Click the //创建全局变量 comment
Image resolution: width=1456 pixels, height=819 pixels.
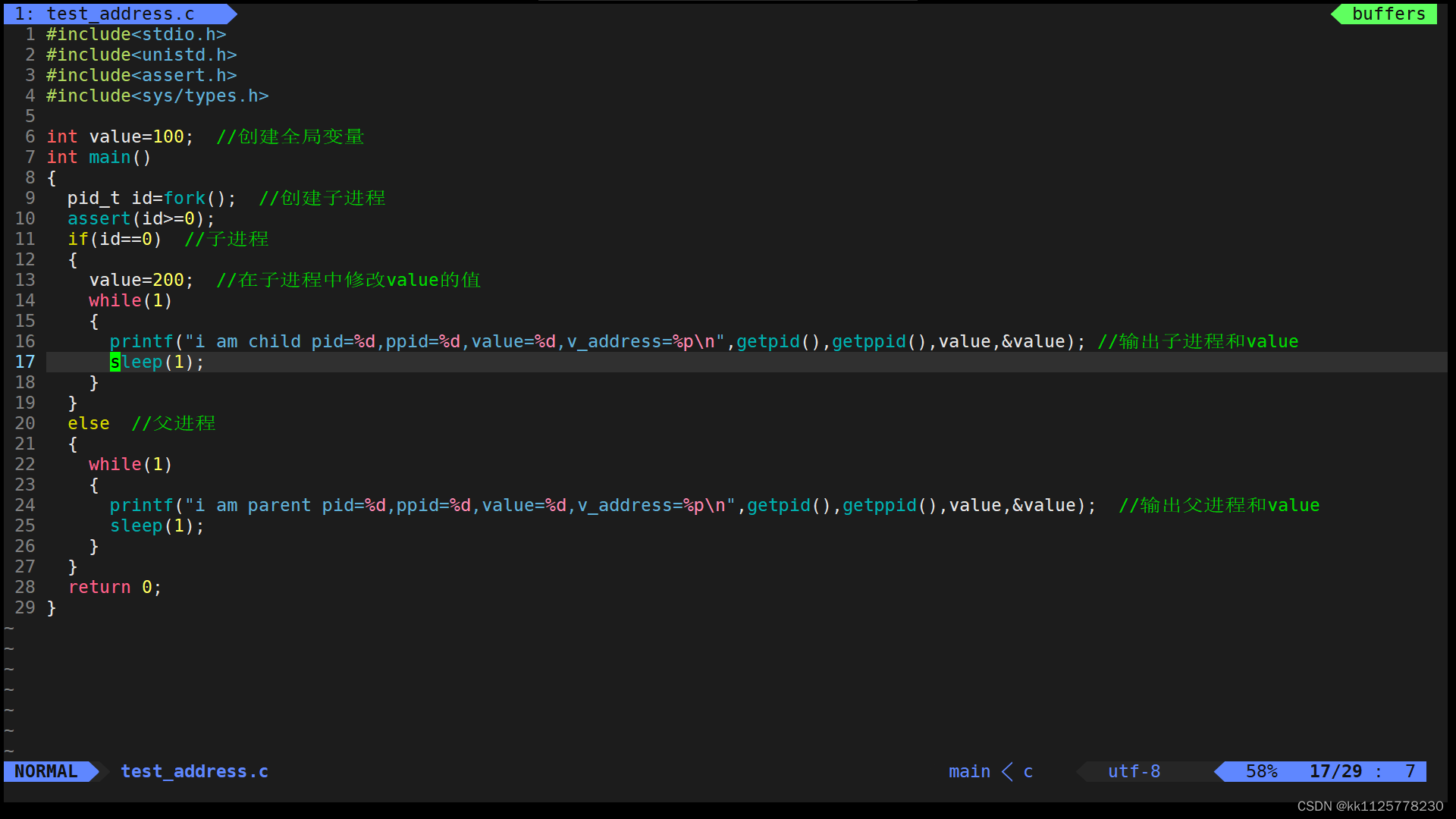point(290,136)
